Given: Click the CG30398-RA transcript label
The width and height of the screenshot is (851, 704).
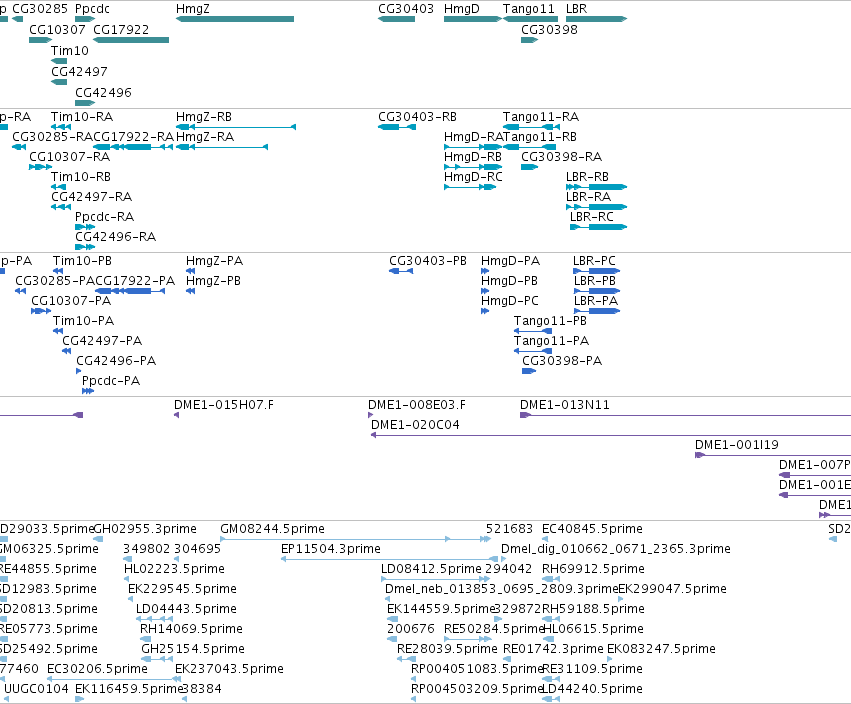Looking at the screenshot, I should click(x=561, y=157).
